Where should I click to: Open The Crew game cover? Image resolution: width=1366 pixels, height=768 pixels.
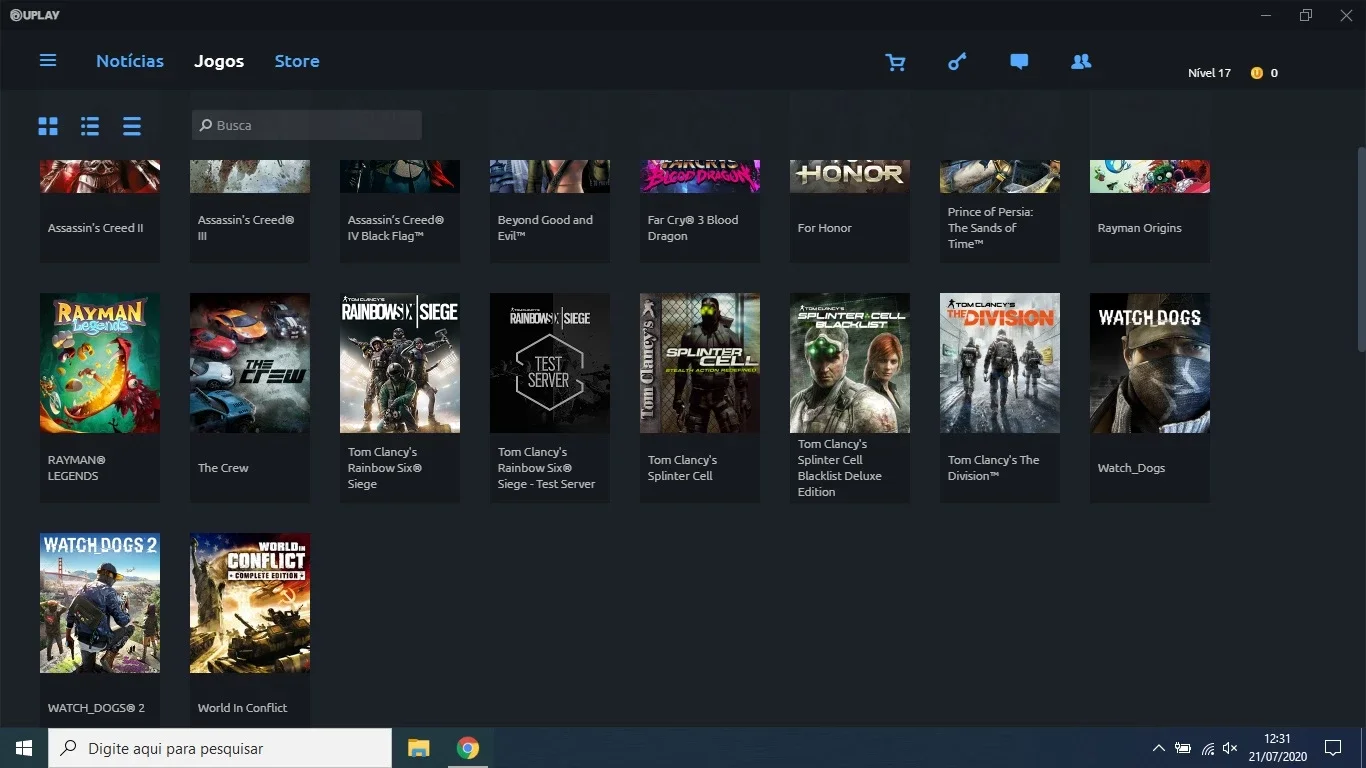coord(250,363)
